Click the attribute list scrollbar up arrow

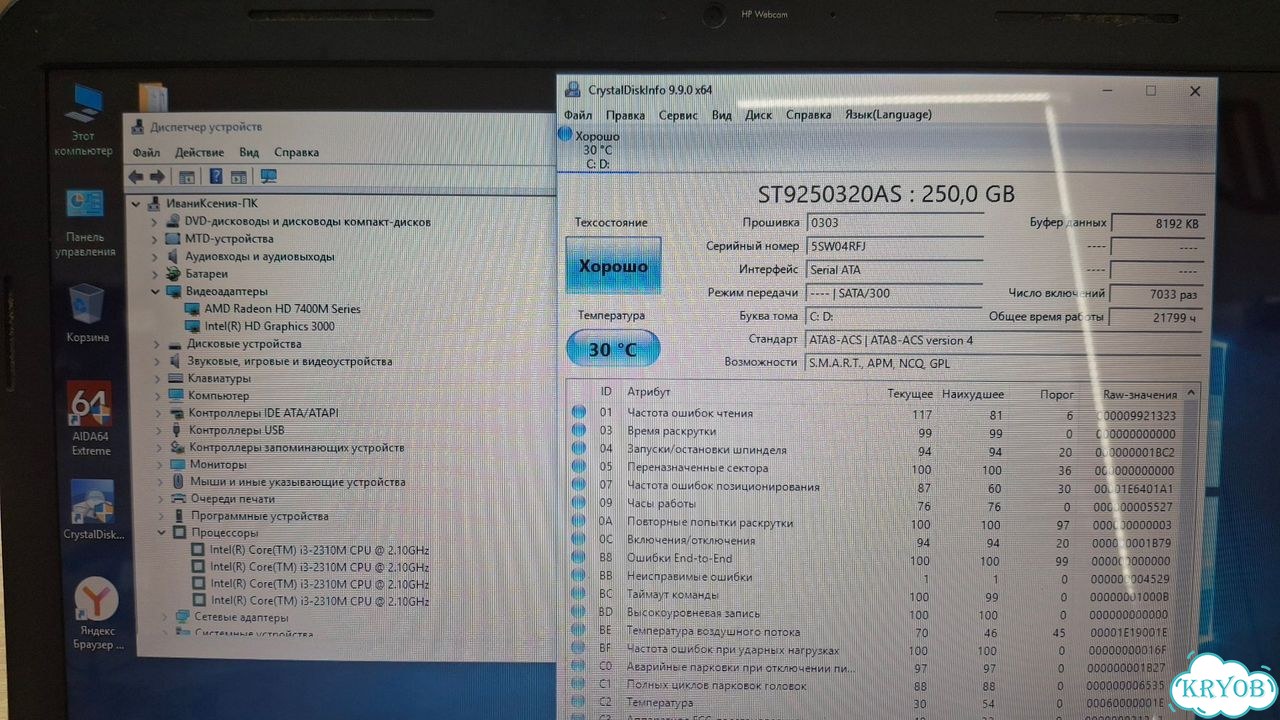coord(1190,395)
